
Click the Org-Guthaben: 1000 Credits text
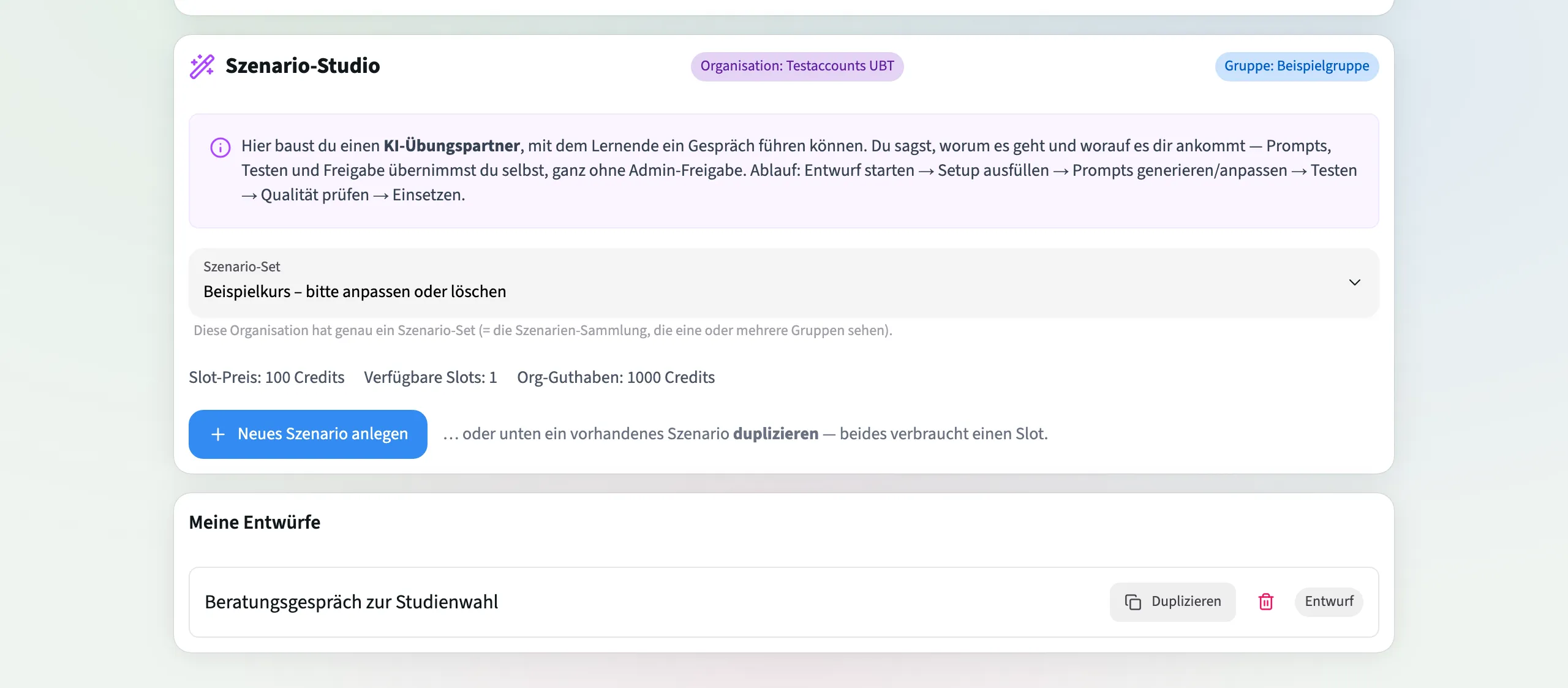tap(616, 377)
